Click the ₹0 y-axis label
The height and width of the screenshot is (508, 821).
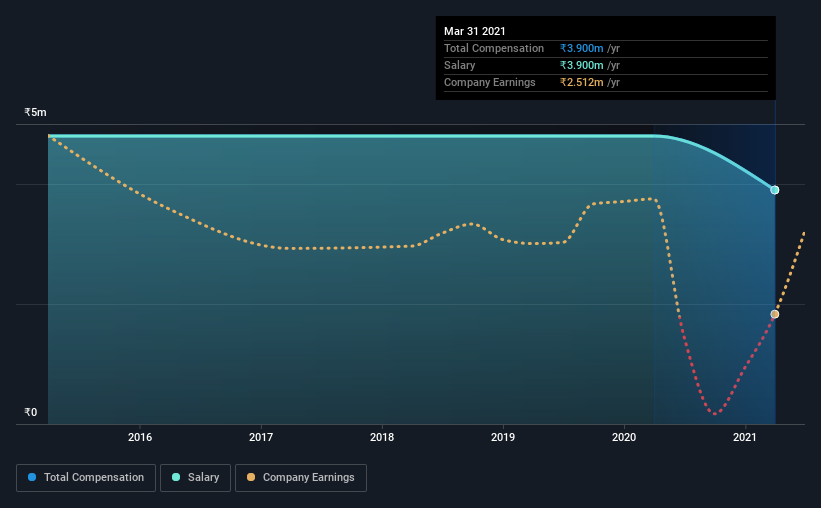(30, 413)
